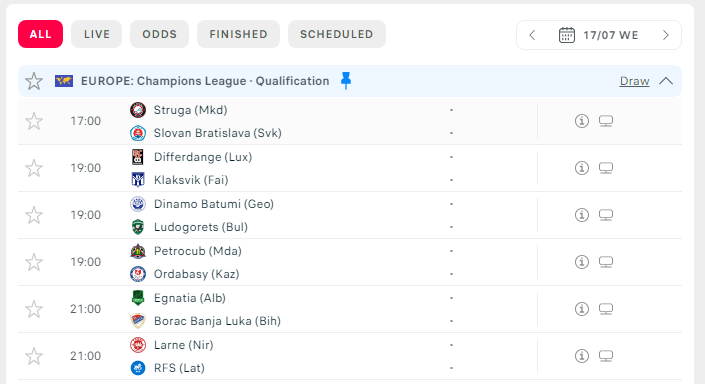
Task: Click TV broadcast icon for Petrocub match
Action: click(606, 262)
